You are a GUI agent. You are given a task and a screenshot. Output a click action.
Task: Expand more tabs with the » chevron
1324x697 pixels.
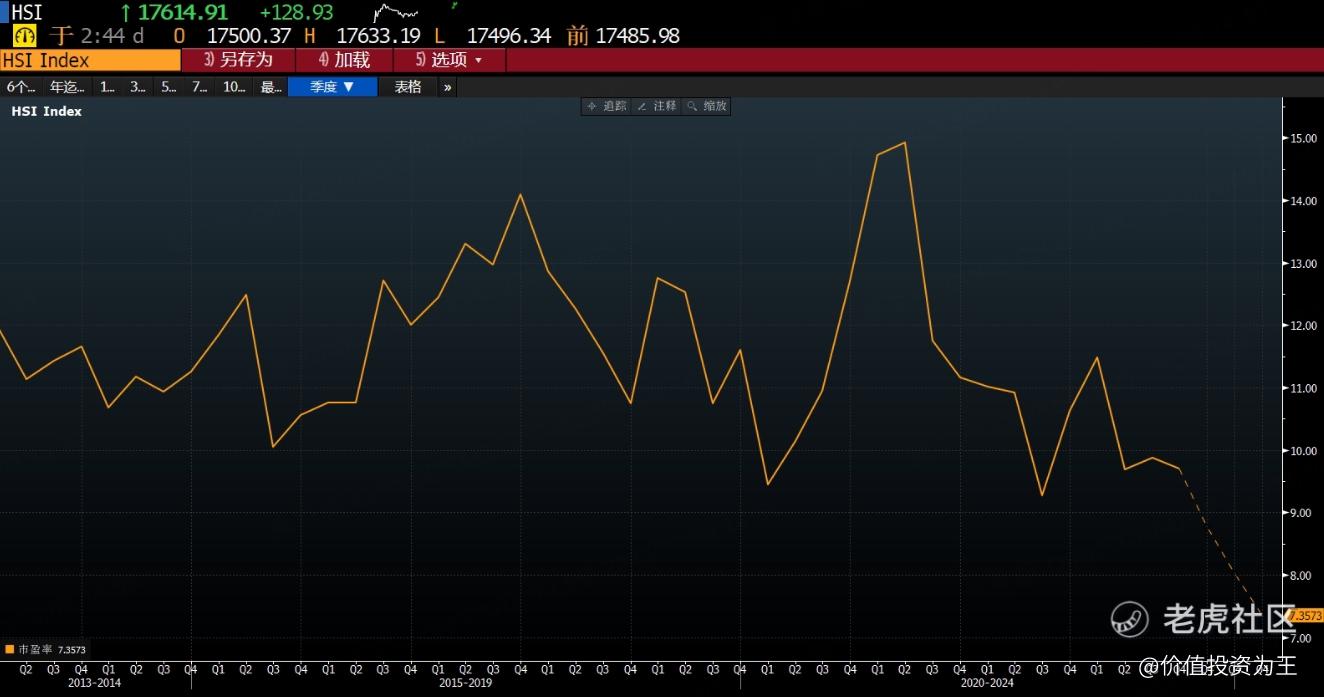(x=447, y=87)
